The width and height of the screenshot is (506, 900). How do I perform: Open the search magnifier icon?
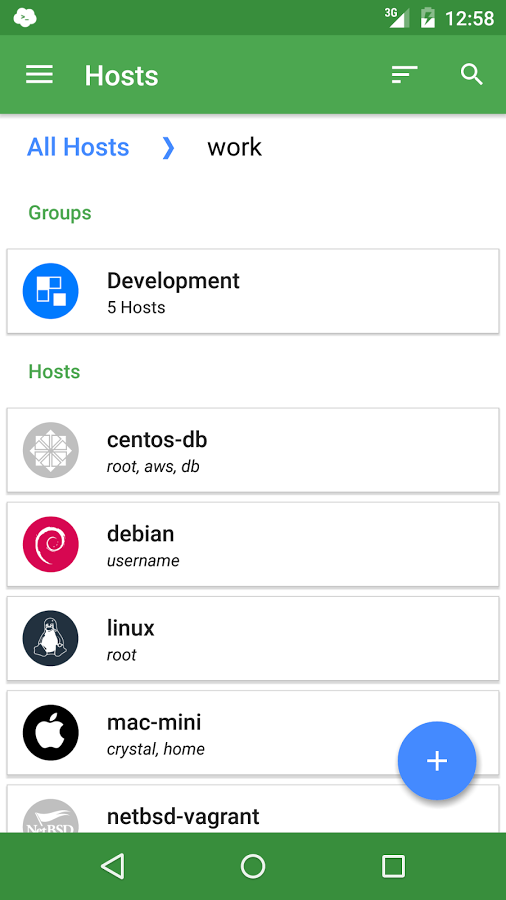[x=472, y=75]
